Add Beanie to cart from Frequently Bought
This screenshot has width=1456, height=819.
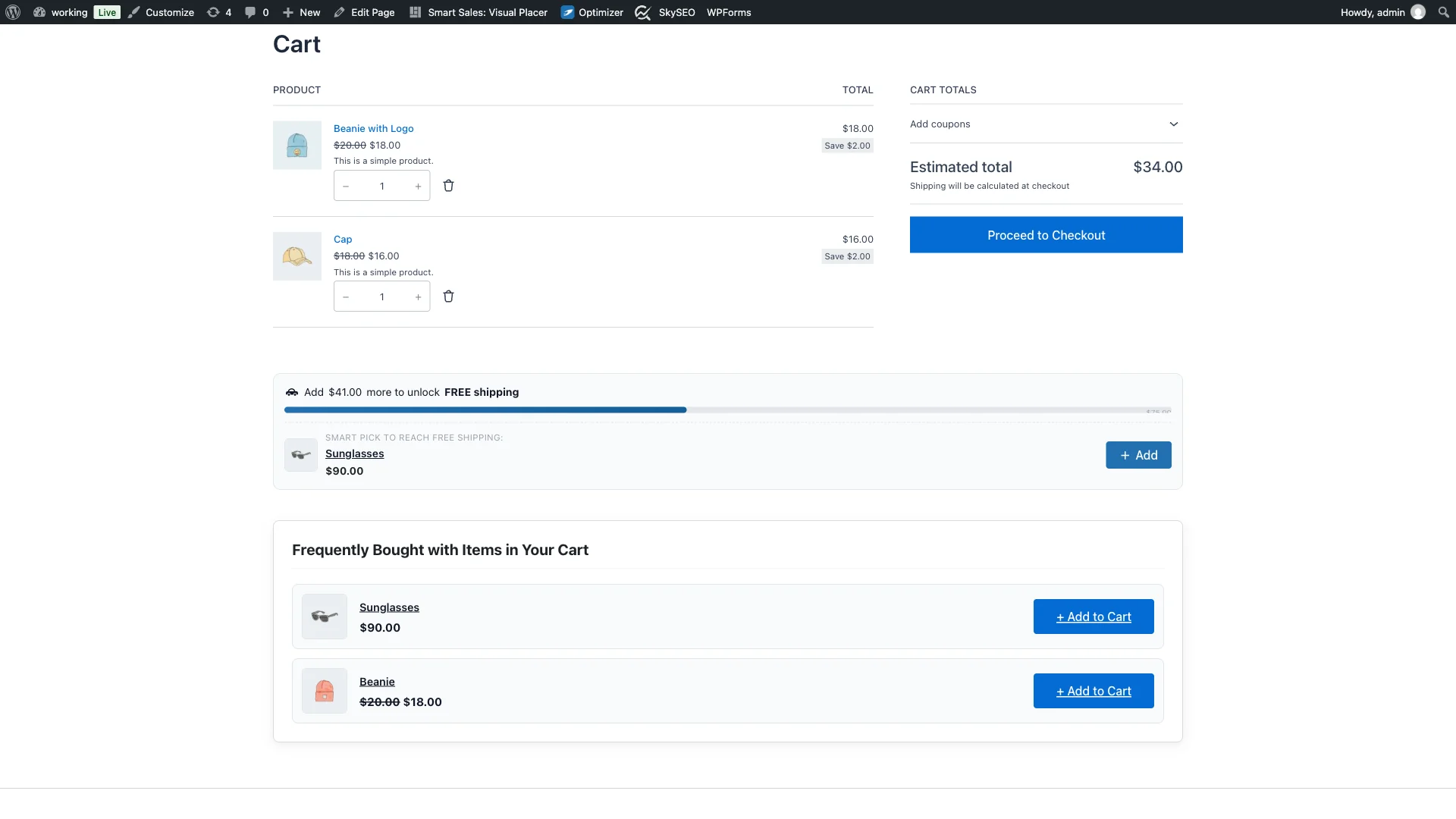(x=1094, y=691)
